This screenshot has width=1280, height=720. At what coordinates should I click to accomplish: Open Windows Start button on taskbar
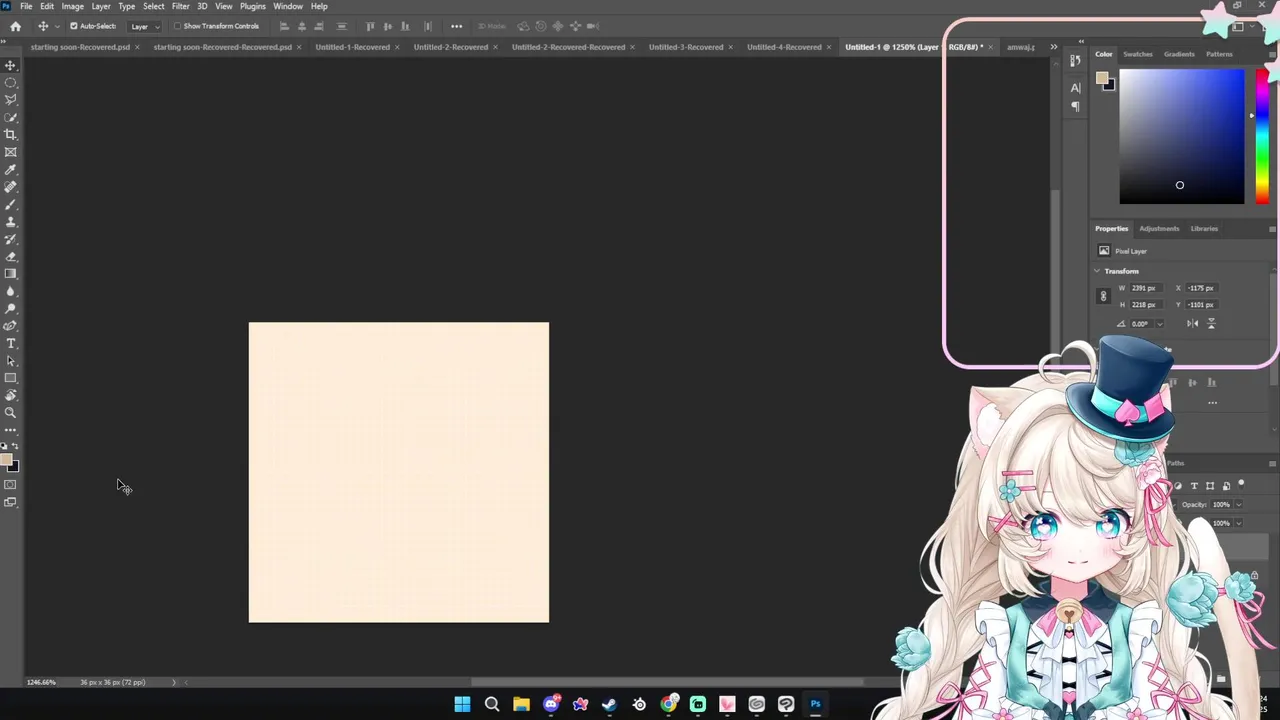(x=462, y=704)
